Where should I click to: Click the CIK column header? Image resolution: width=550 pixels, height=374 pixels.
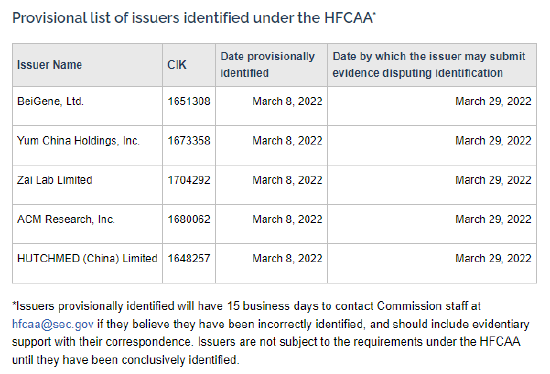click(189, 65)
